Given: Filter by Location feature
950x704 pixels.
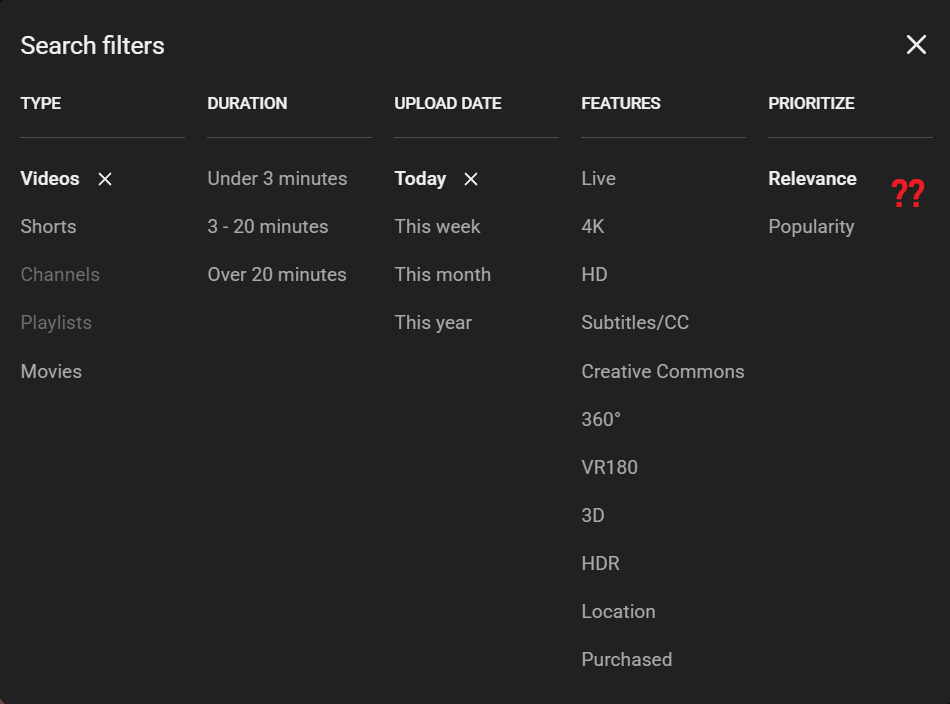Looking at the screenshot, I should point(618,611).
